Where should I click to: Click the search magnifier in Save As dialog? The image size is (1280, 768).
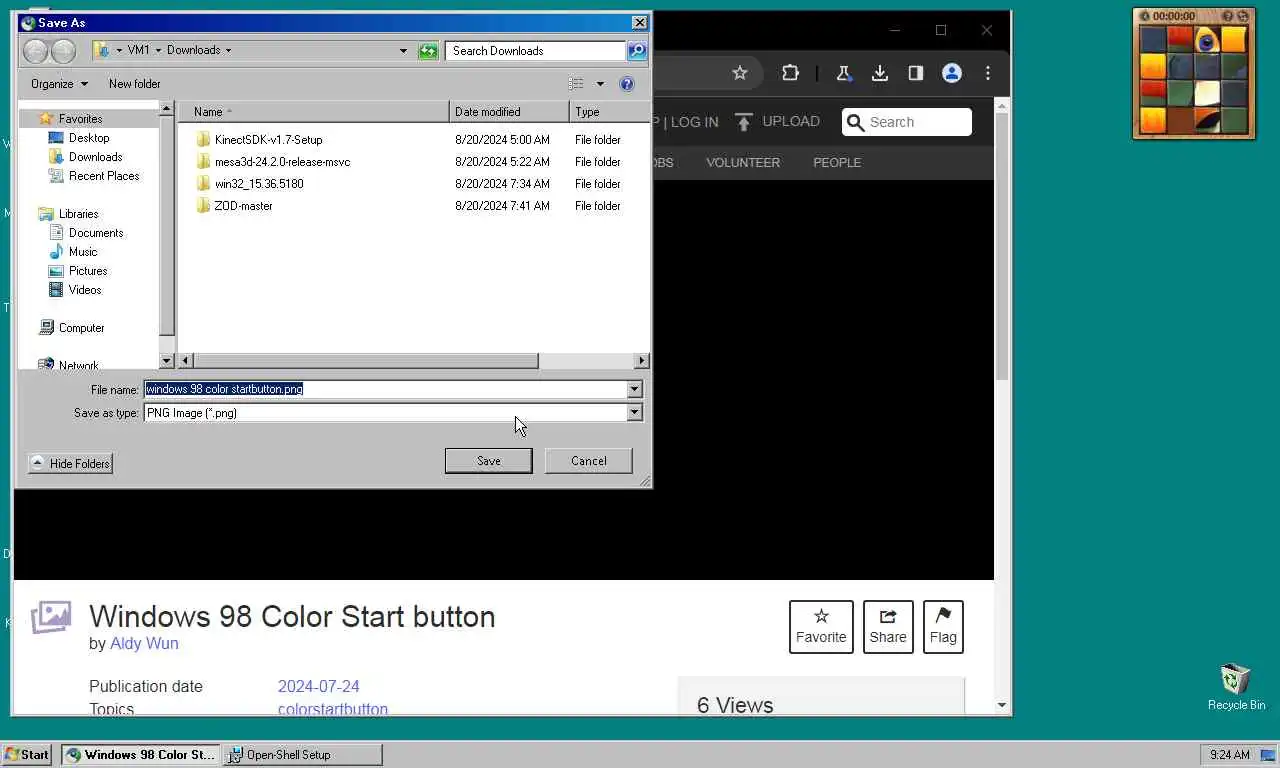[x=636, y=51]
